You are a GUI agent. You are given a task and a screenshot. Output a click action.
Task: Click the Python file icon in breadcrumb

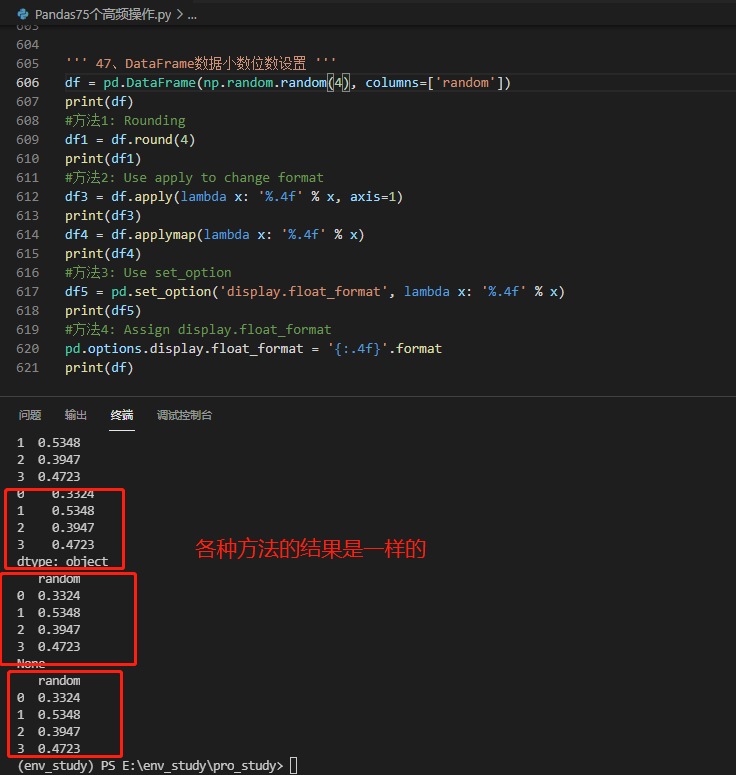(23, 14)
